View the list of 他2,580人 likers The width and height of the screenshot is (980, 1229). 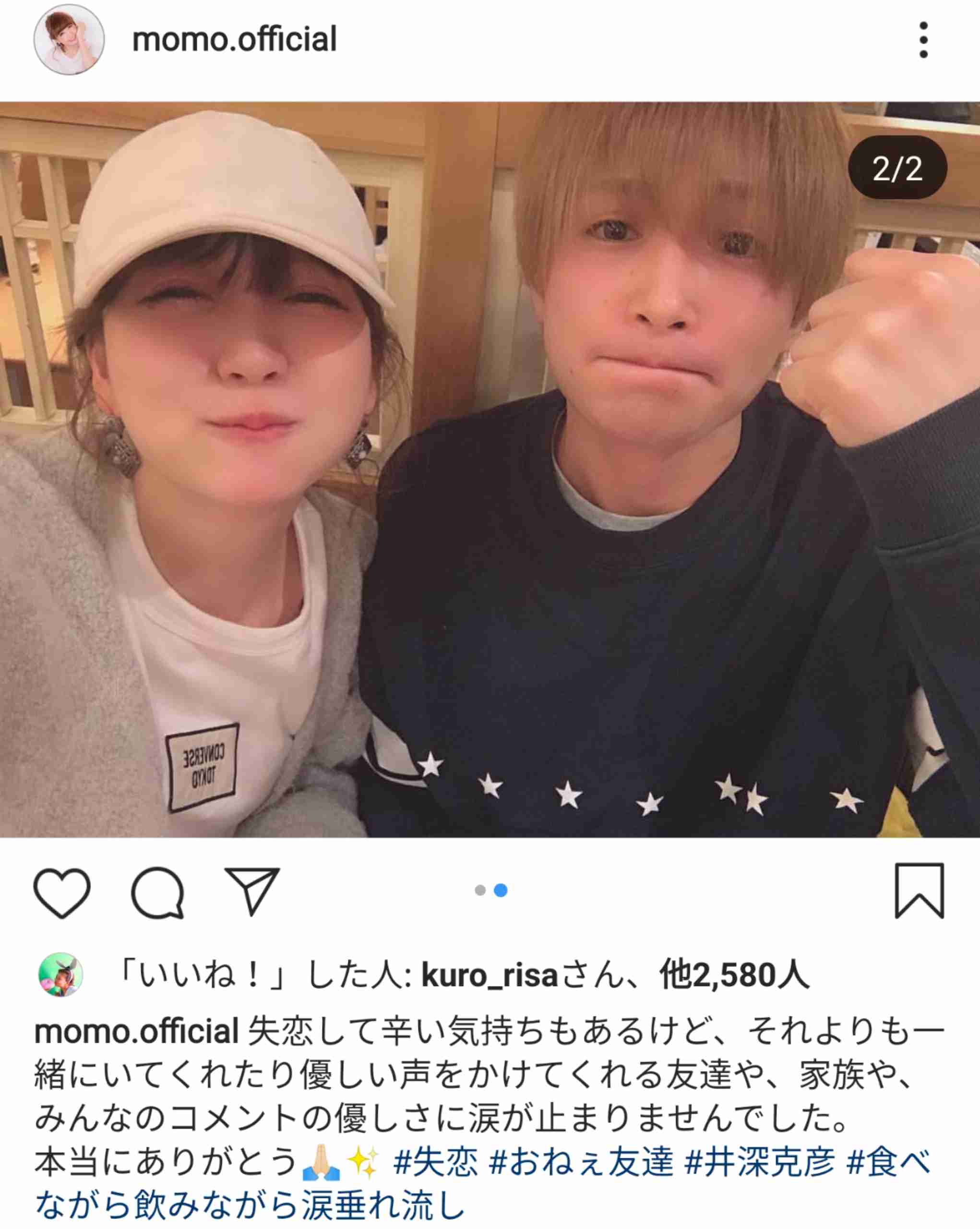point(734,976)
